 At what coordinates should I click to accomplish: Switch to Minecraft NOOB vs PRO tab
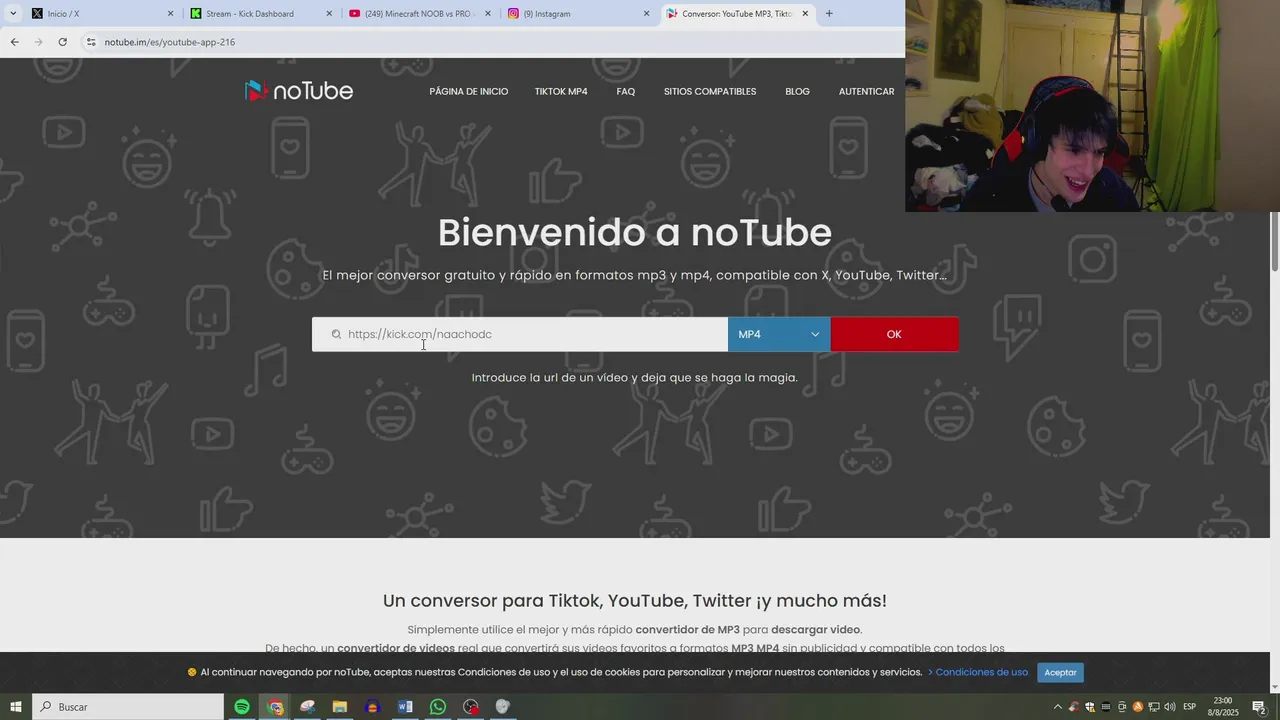(420, 14)
